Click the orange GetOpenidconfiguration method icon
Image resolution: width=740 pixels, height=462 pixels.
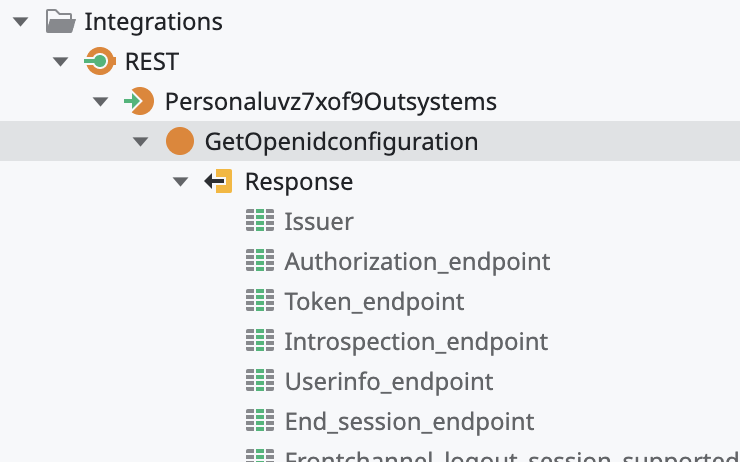179,141
